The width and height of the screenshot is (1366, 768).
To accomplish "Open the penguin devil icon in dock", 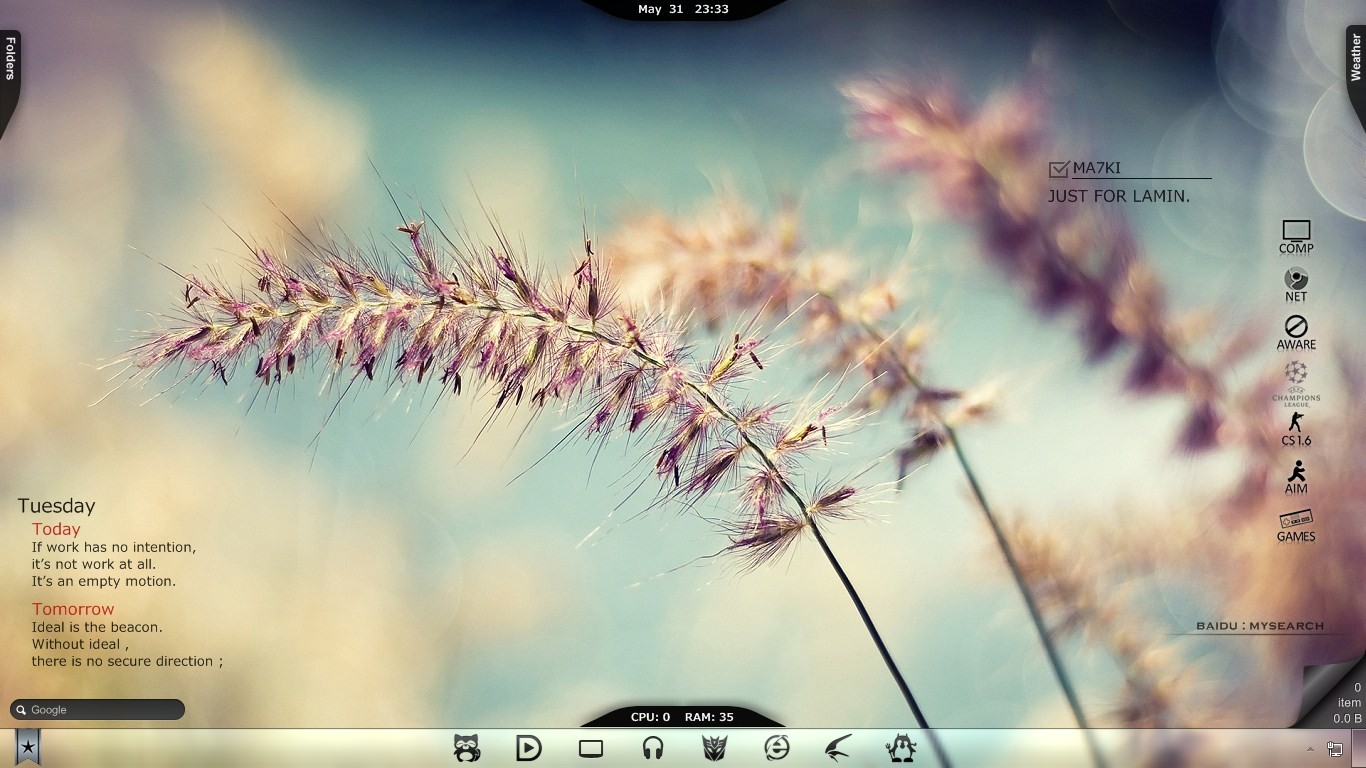I will 901,748.
